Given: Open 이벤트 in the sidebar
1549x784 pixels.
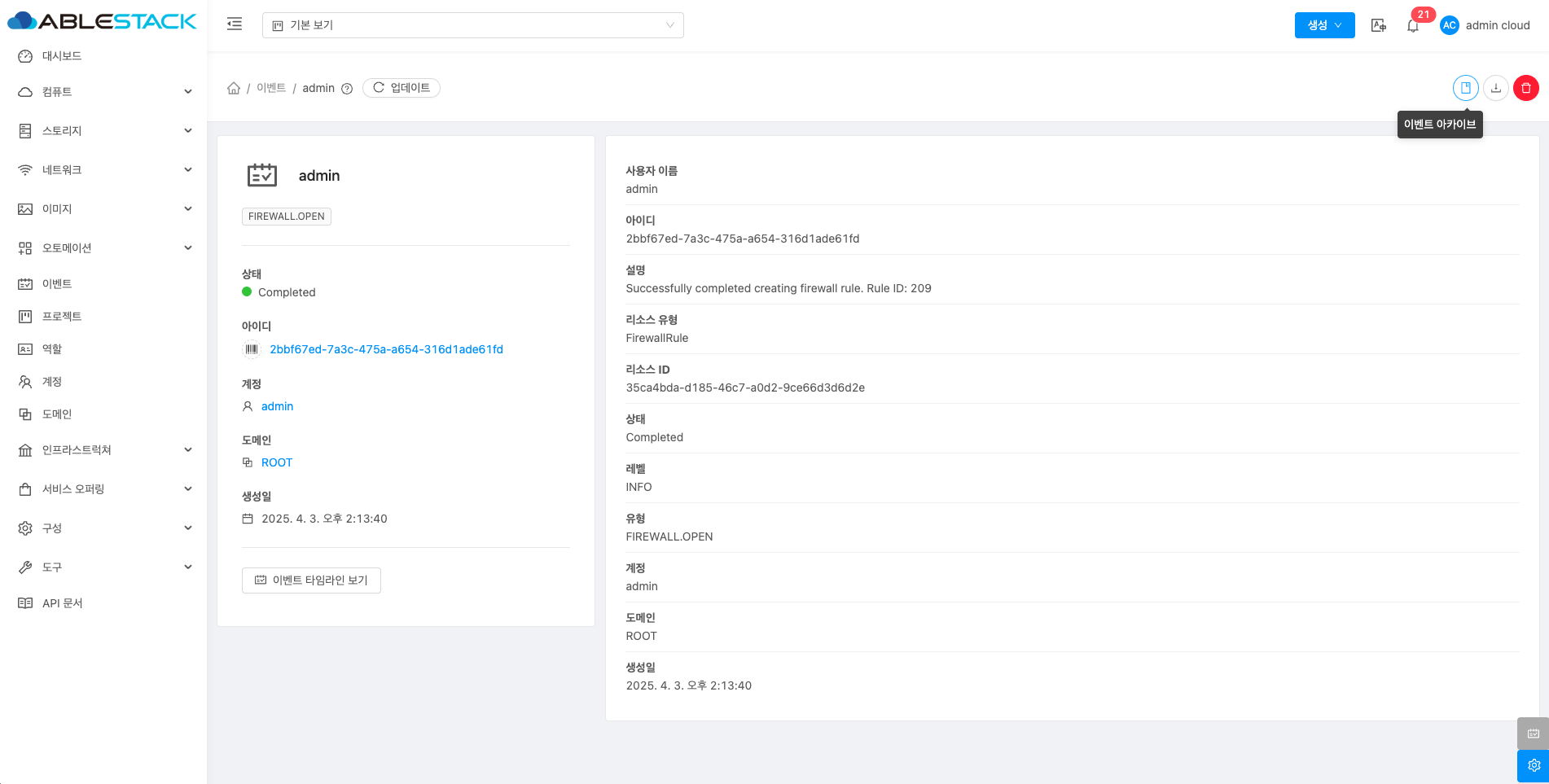Looking at the screenshot, I should click(57, 284).
